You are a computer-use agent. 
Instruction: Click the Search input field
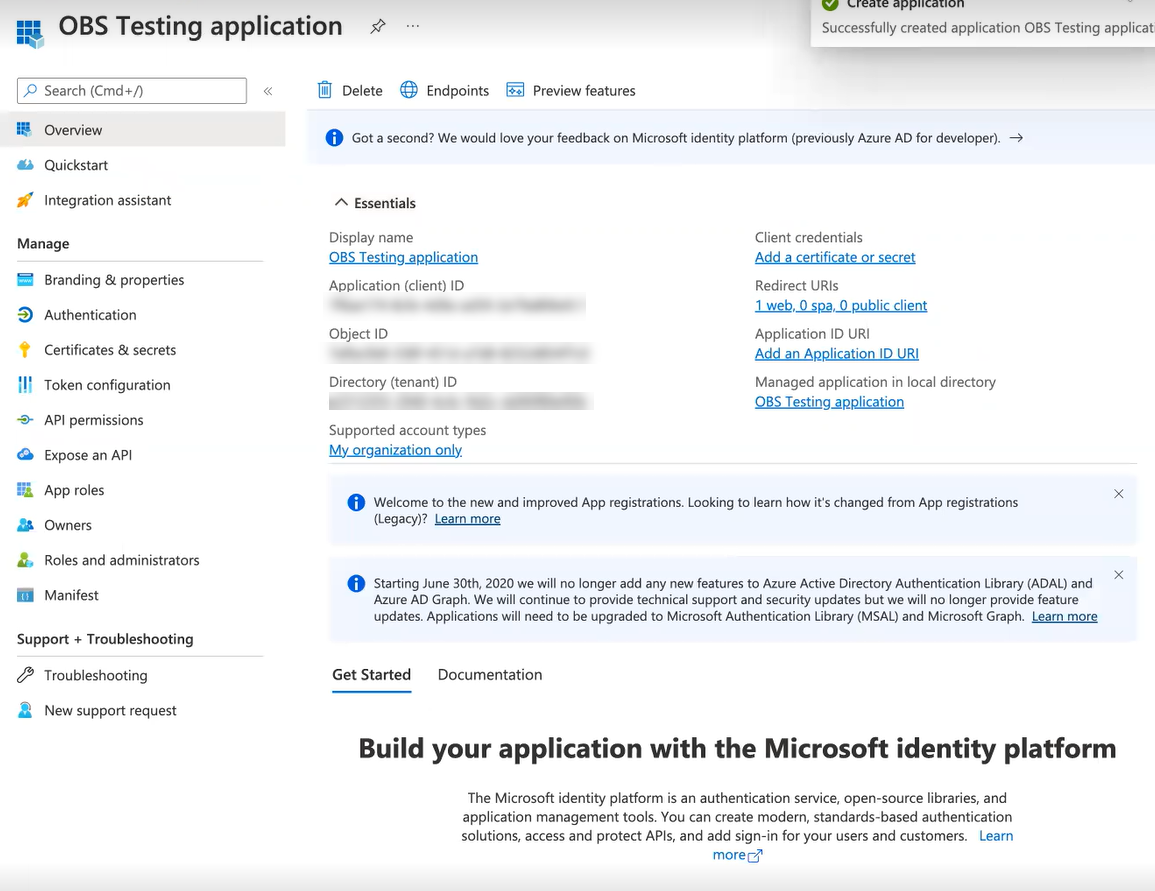pyautogui.click(x=132, y=91)
